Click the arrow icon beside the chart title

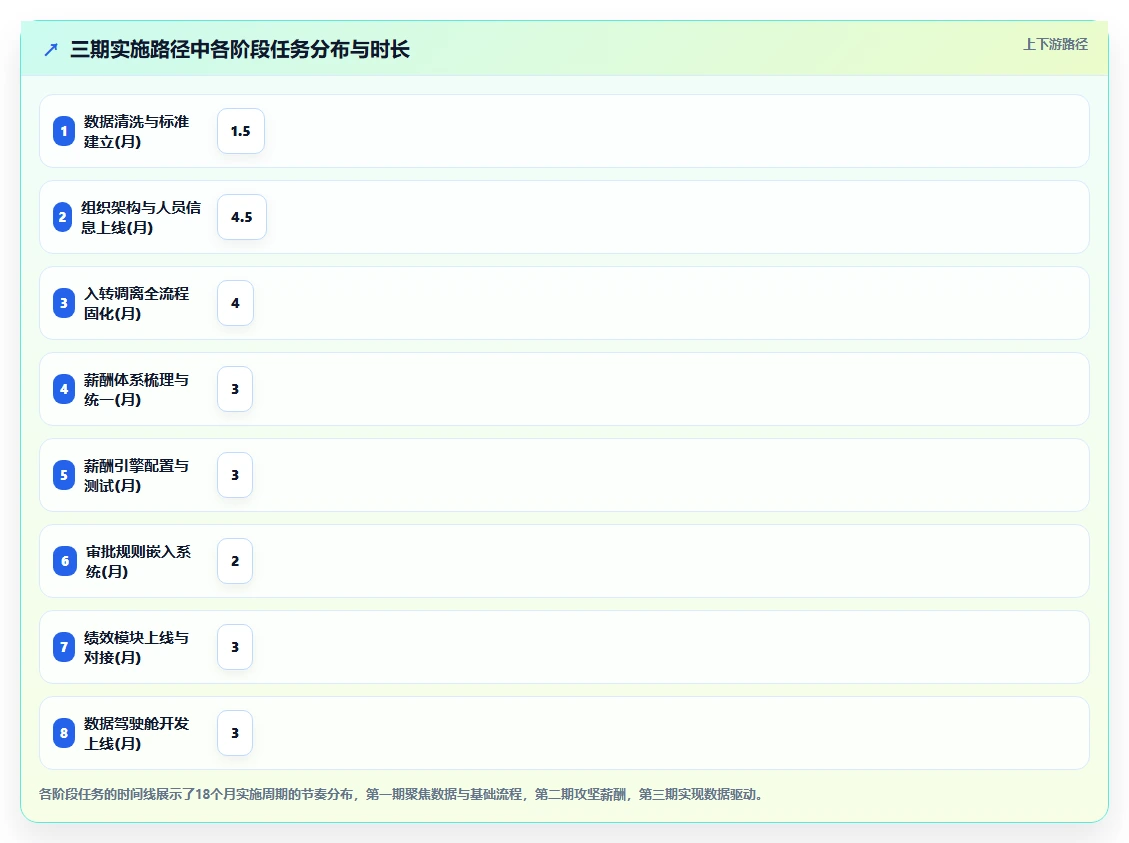50,50
